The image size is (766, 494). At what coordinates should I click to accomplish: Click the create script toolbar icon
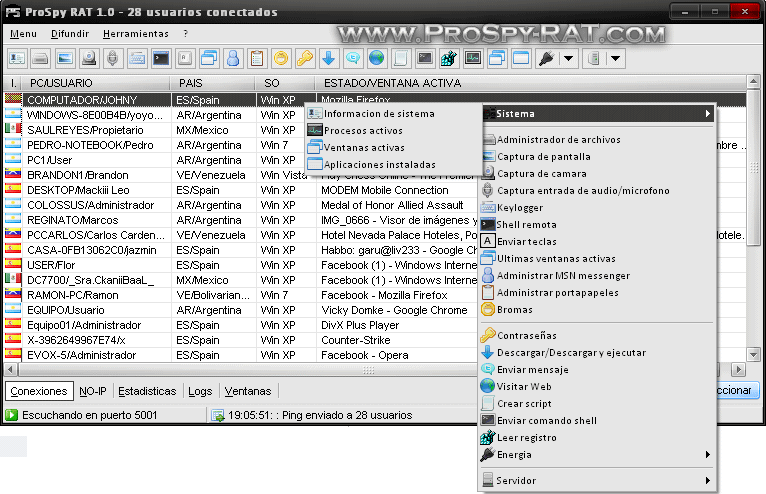point(401,59)
